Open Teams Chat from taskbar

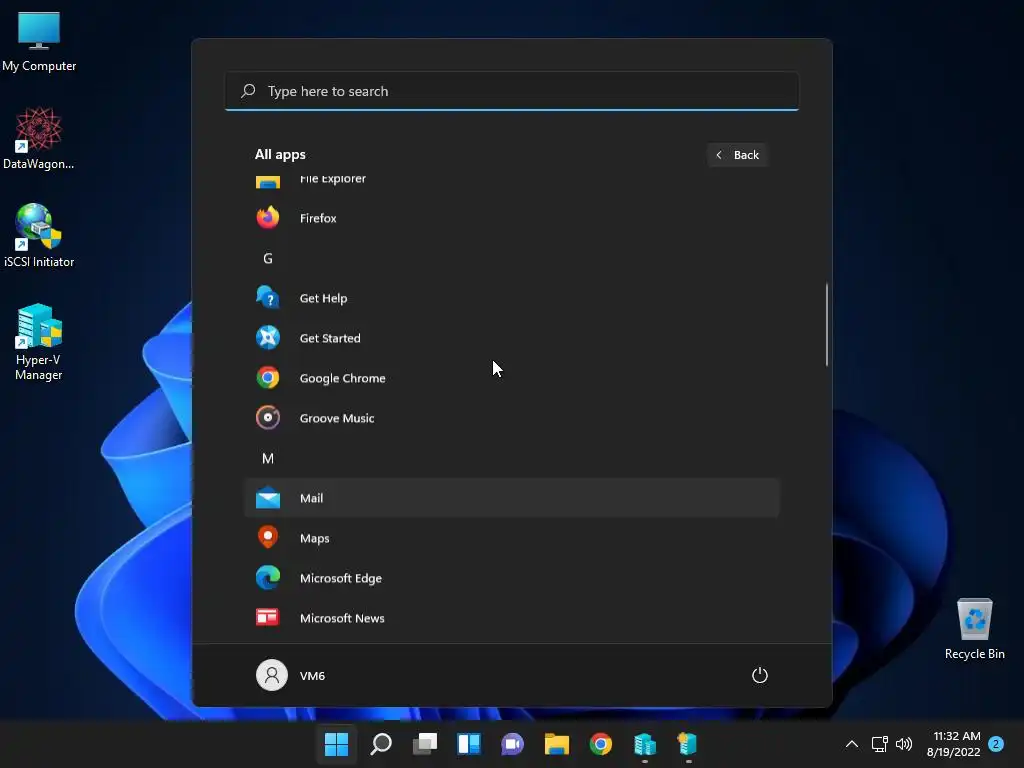tap(513, 744)
